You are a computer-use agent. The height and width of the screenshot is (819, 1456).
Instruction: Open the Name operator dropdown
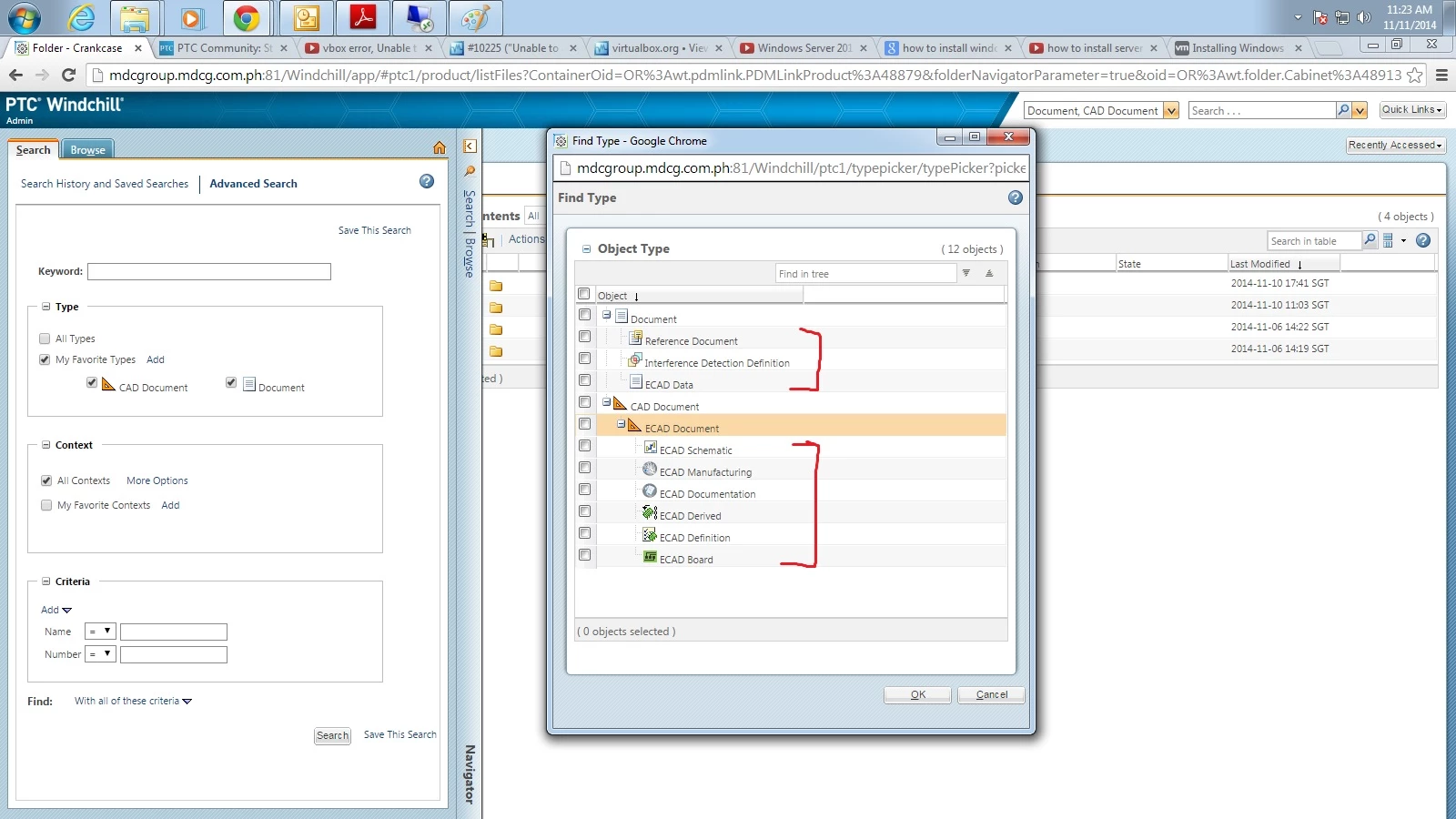coord(100,632)
